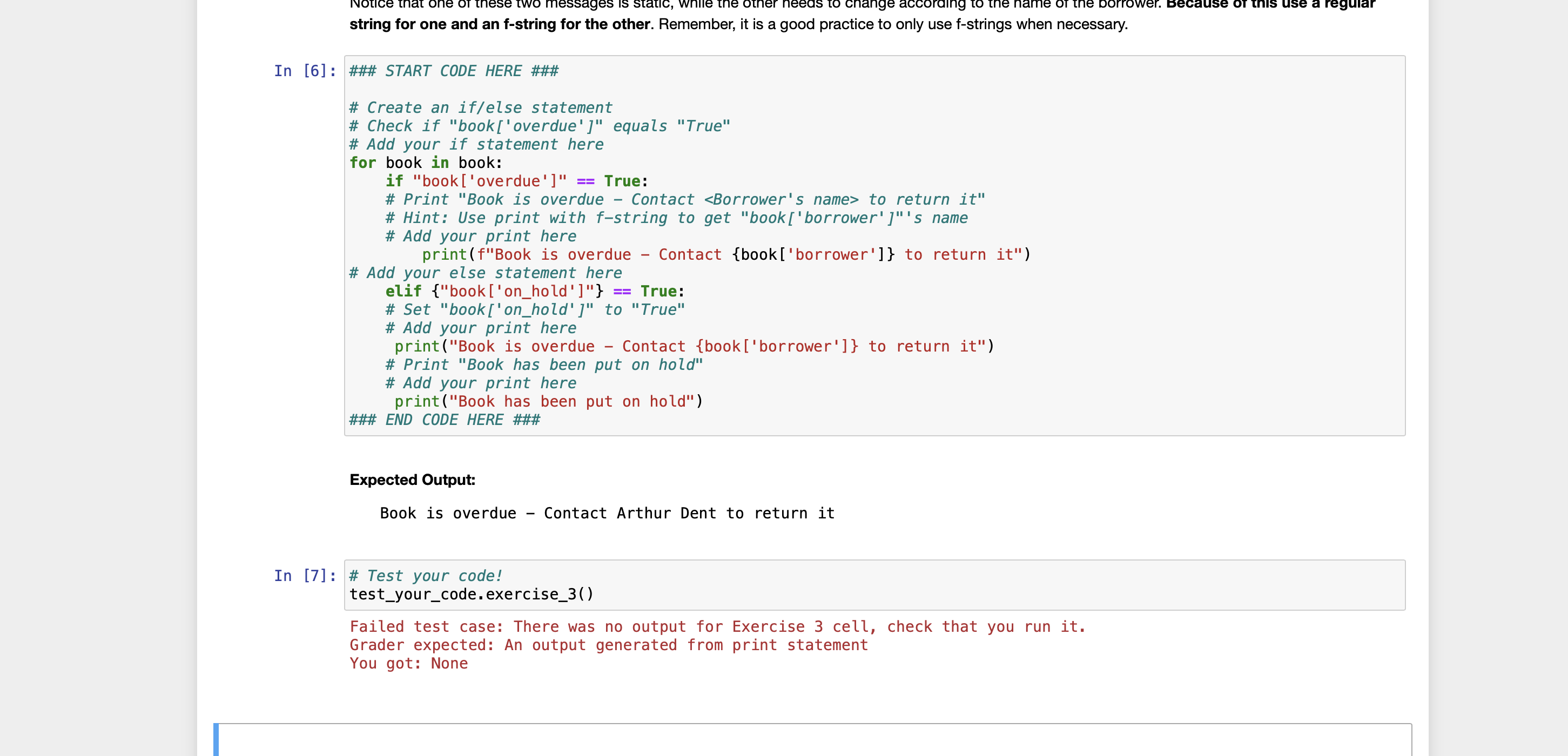Click the 'You got: None' output line

click(x=408, y=664)
